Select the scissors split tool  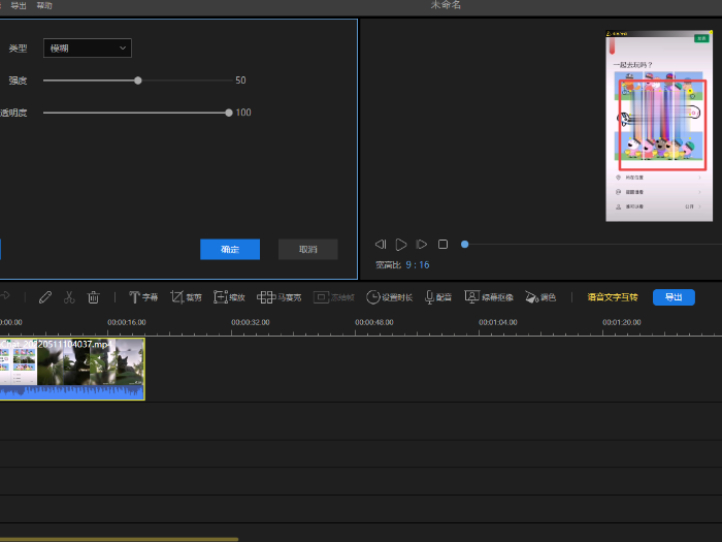tap(69, 297)
